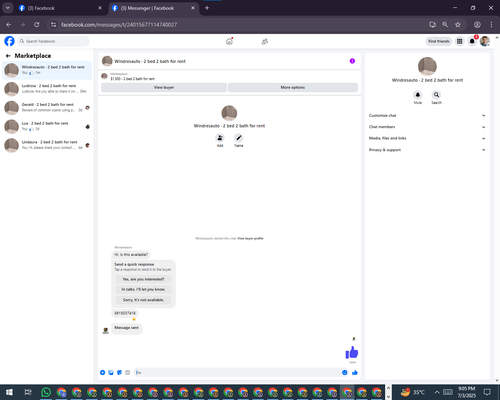This screenshot has height=400, width=500.
Task: Open the Windresauto conversation in list
Action: (x=47, y=70)
